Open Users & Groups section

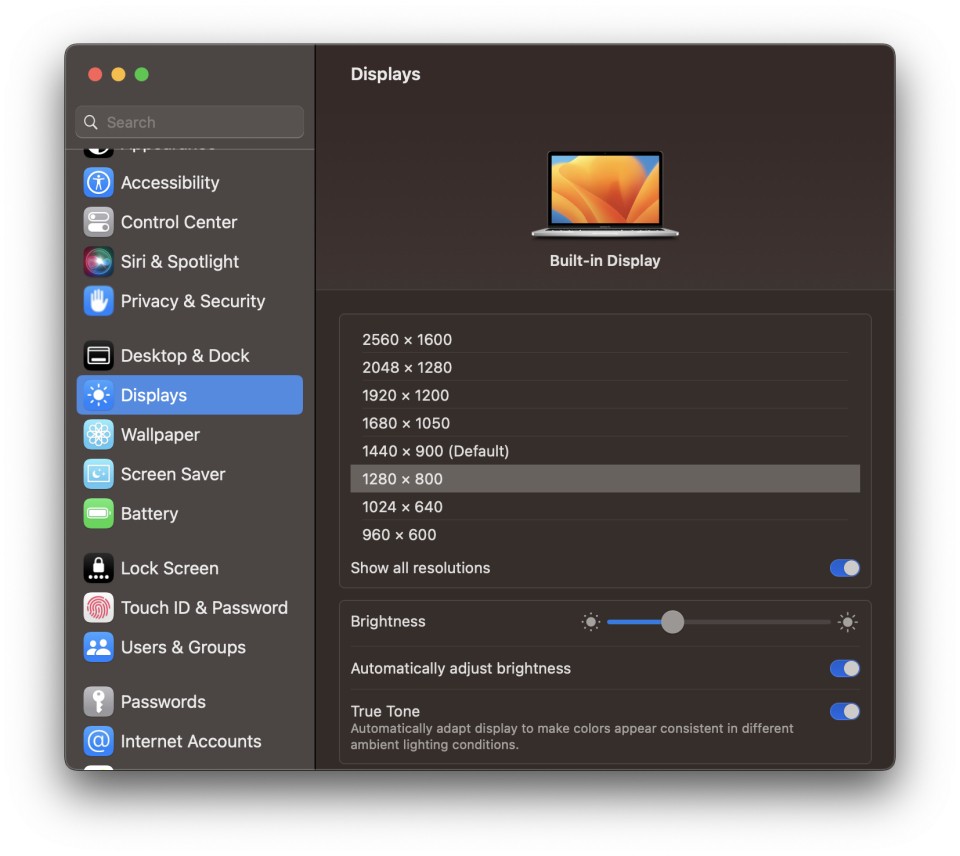[x=182, y=647]
